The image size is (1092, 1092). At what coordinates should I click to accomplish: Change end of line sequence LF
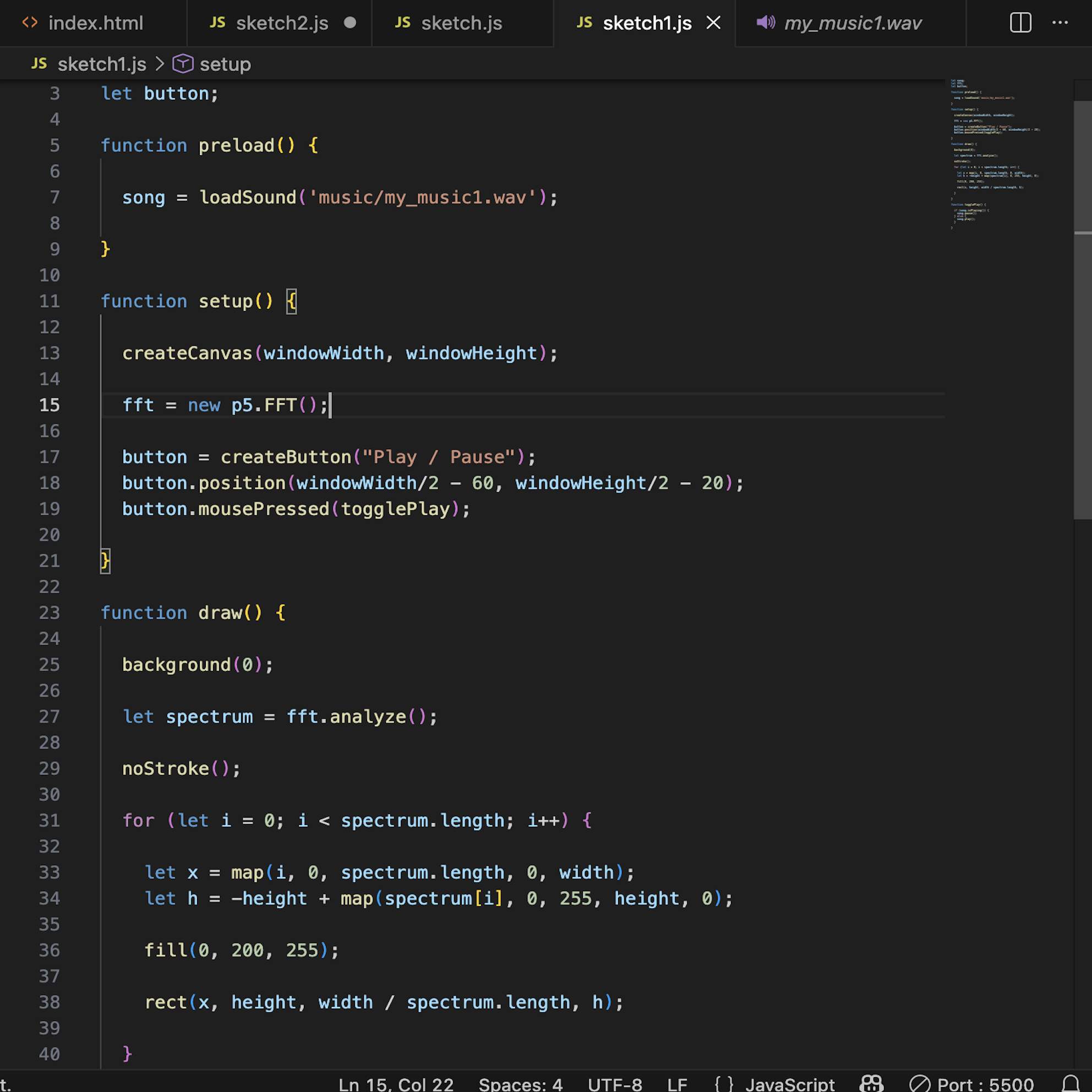pyautogui.click(x=677, y=1084)
